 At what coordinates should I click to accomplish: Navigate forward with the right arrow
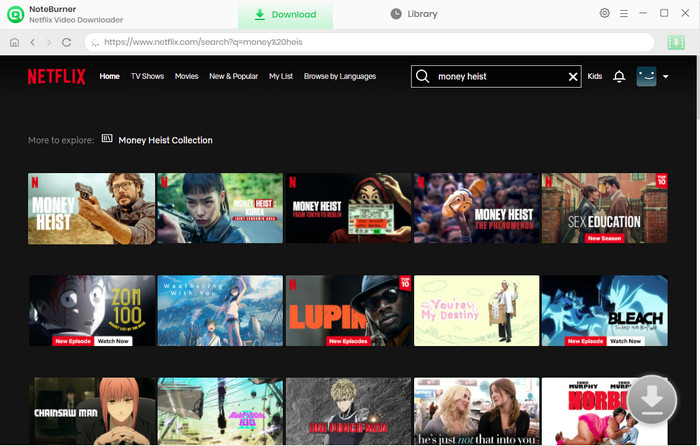49,42
